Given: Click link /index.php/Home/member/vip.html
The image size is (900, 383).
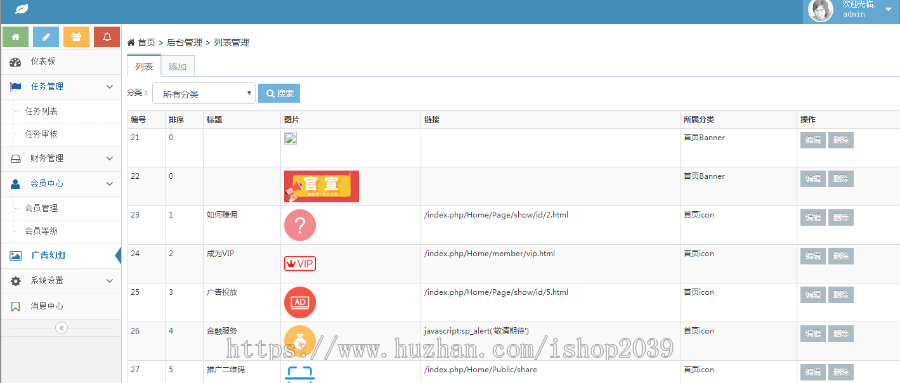Looking at the screenshot, I should pyautogui.click(x=490, y=253).
